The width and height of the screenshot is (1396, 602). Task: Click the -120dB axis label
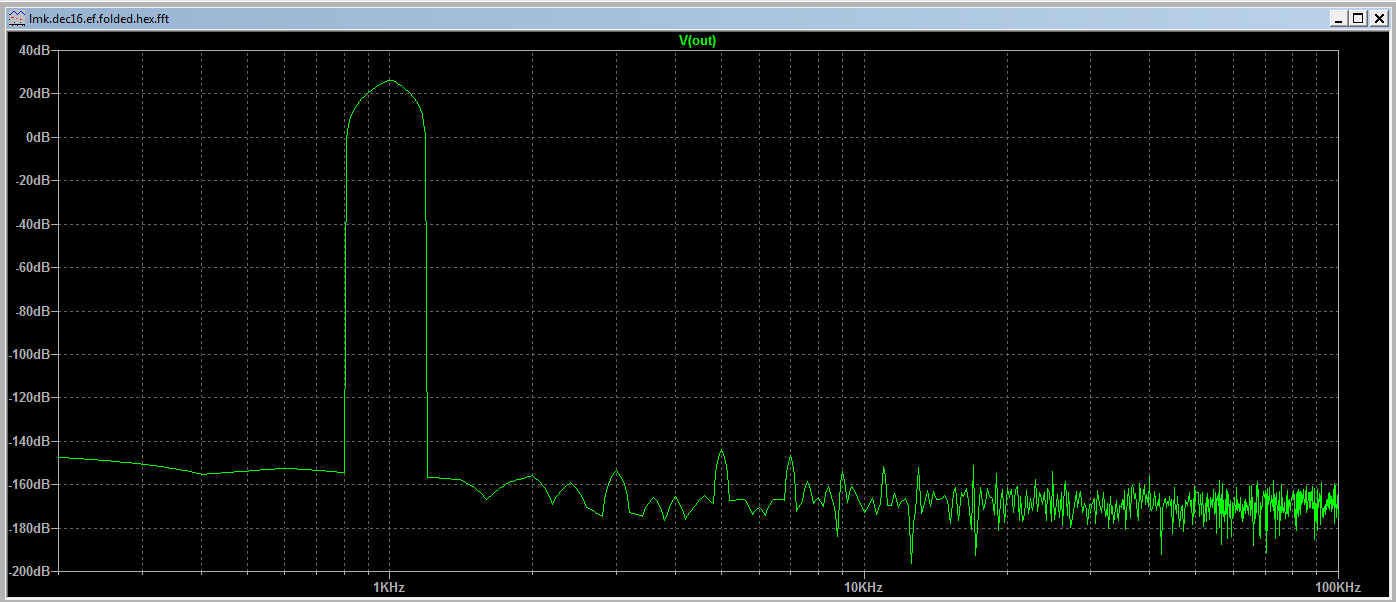(x=31, y=398)
